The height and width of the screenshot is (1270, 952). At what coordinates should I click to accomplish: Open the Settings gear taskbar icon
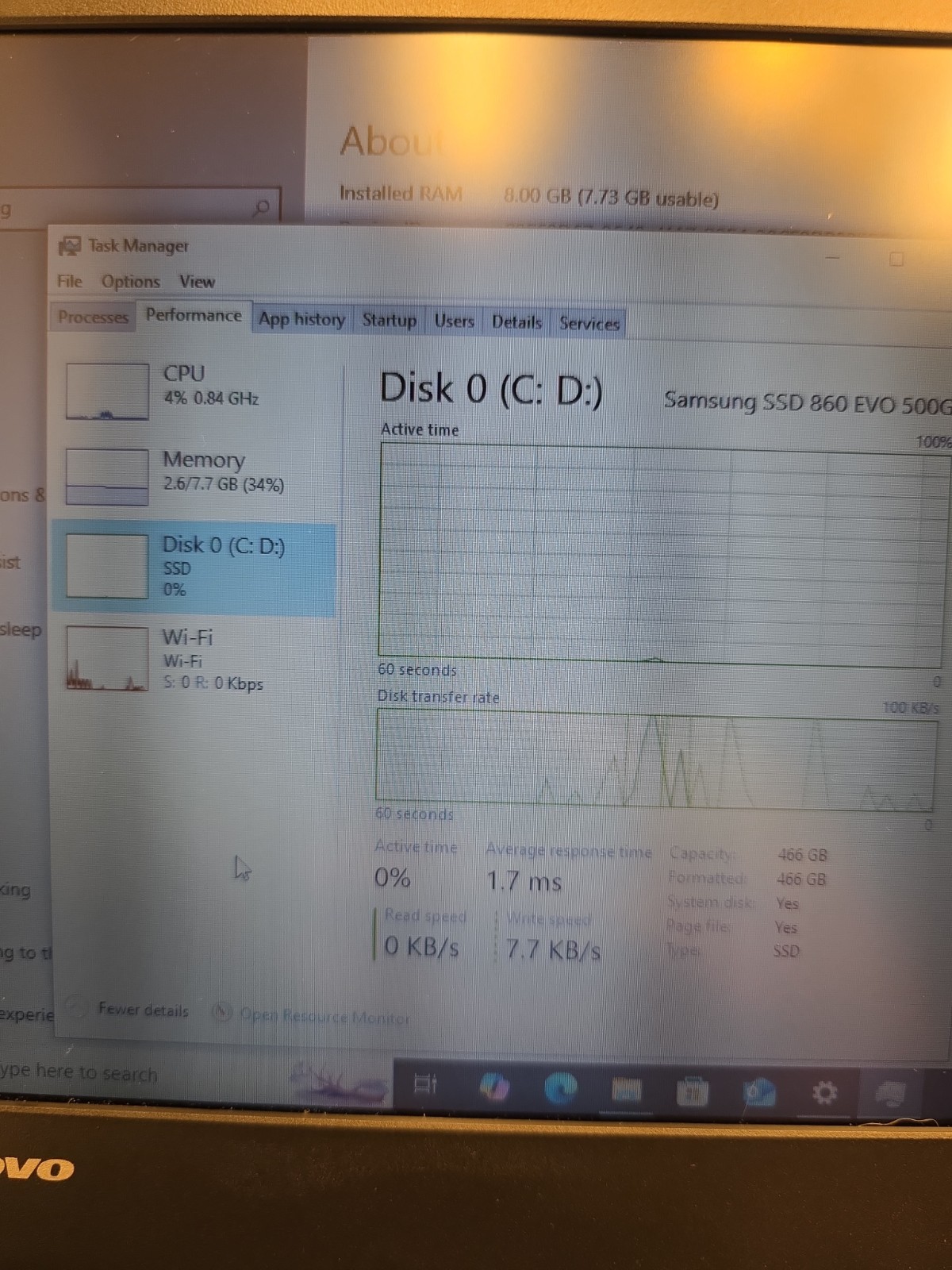[824, 1093]
